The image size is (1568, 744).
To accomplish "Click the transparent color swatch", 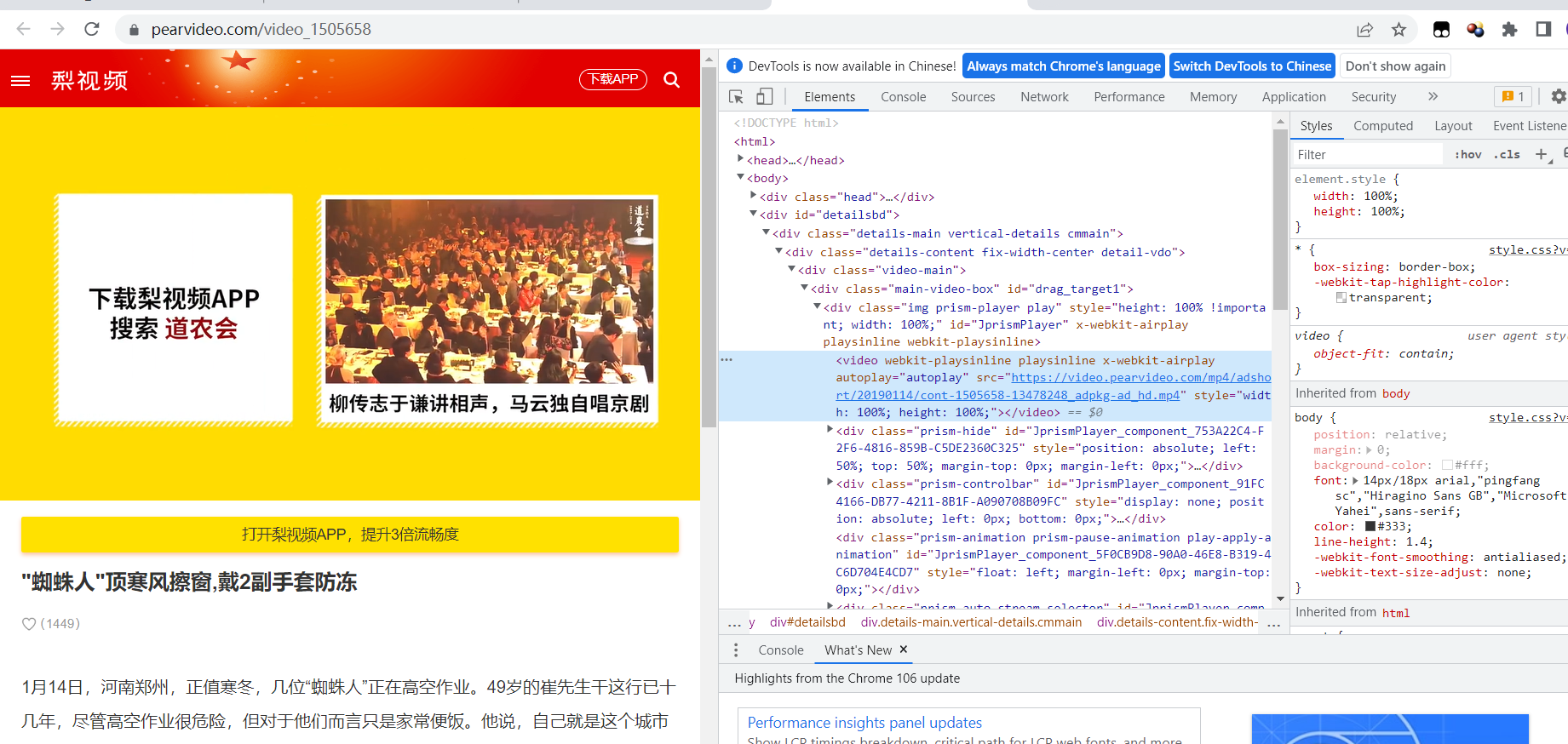I will 1341,298.
